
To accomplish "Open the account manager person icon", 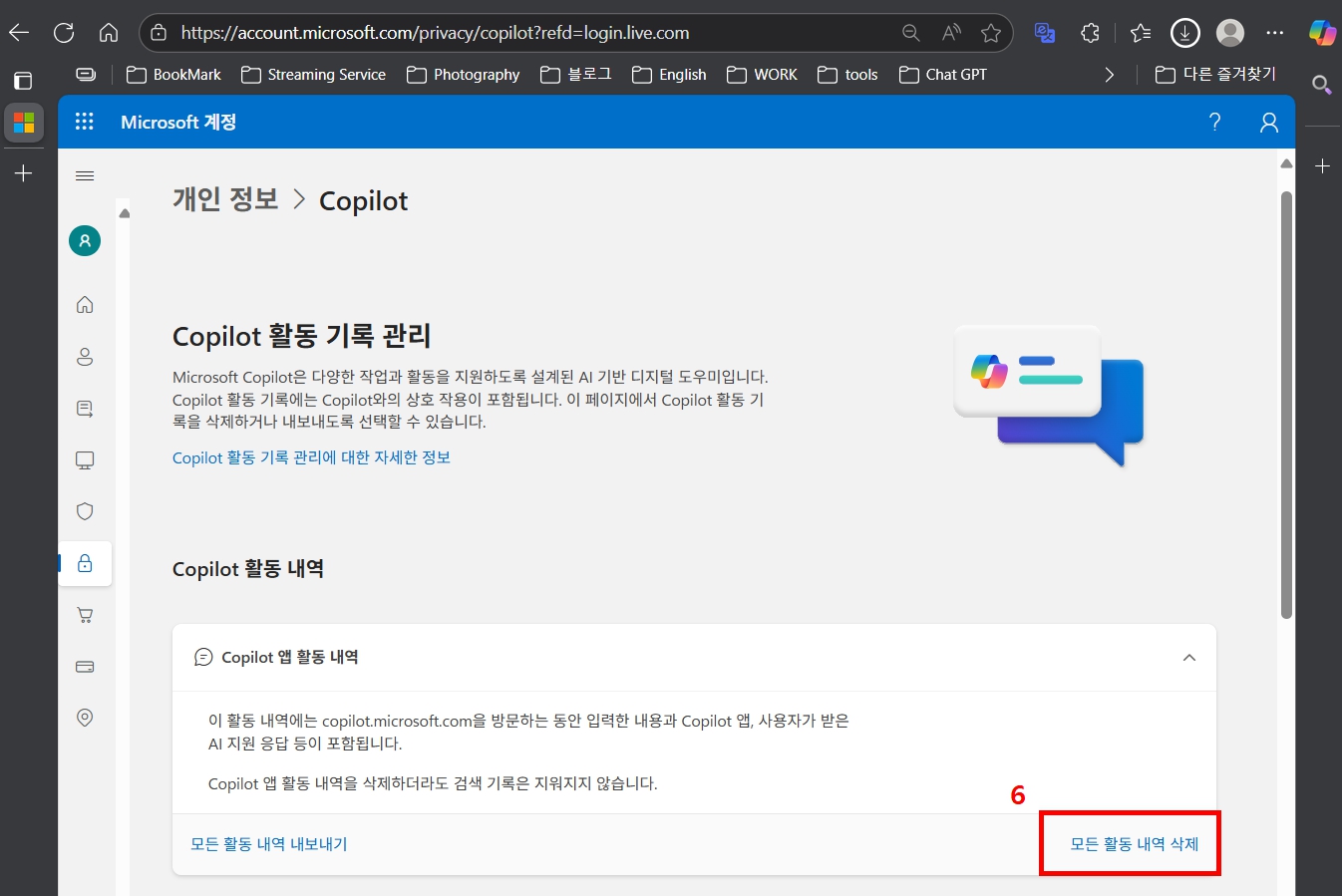I will [x=1269, y=122].
